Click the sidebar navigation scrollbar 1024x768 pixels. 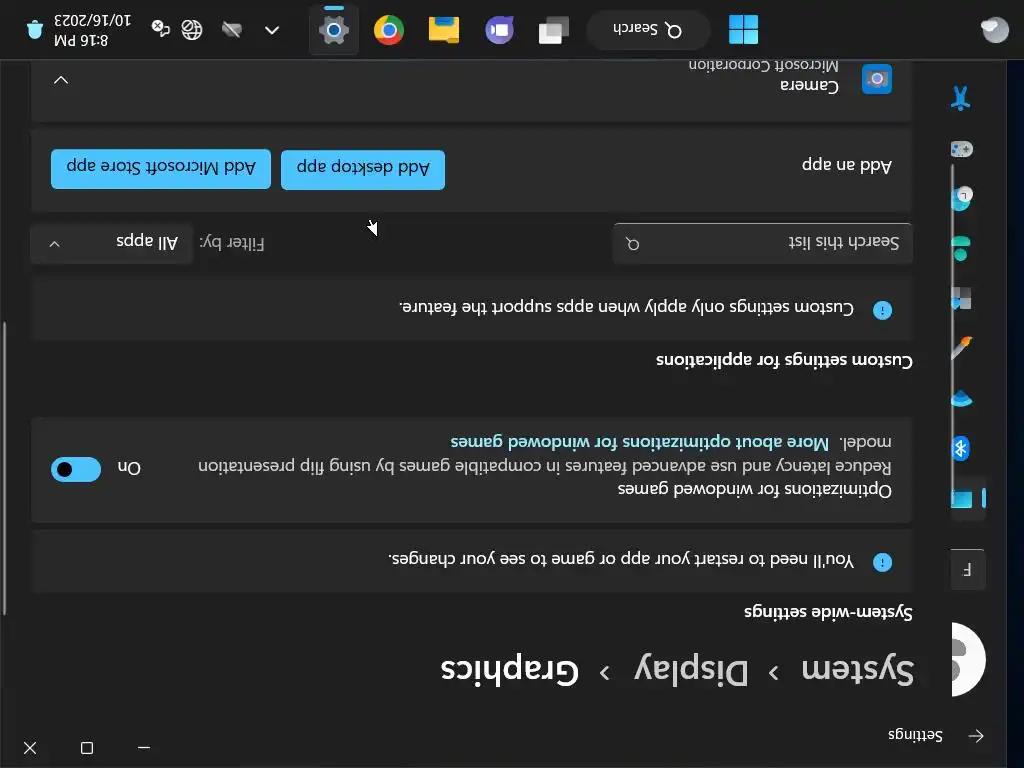(x=953, y=333)
